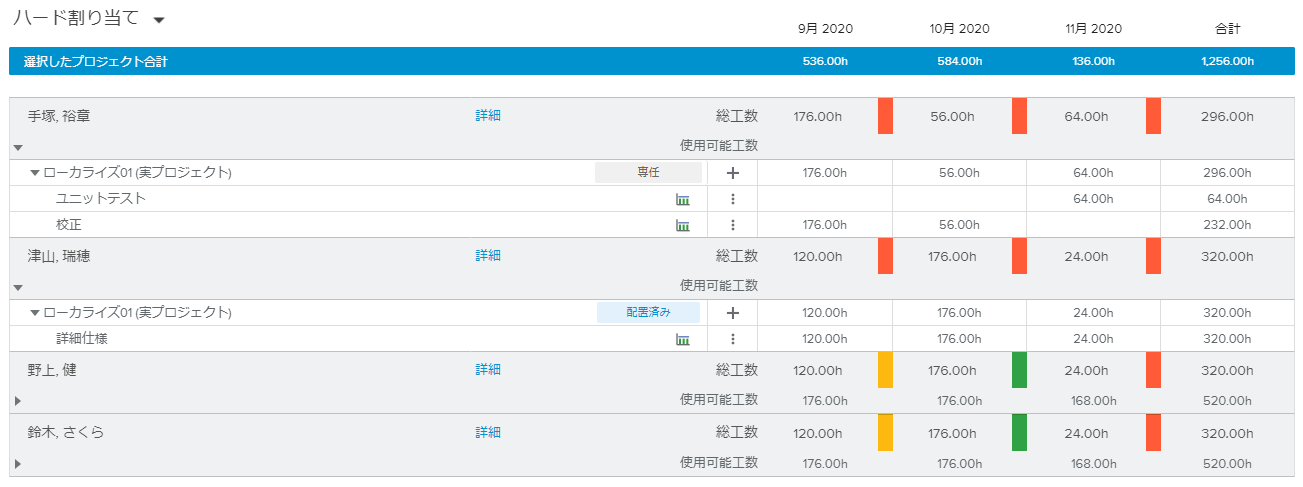Click green October indicator for 鈴木, さくら
Image resolution: width=1303 pixels, height=487 pixels.
tap(1019, 433)
